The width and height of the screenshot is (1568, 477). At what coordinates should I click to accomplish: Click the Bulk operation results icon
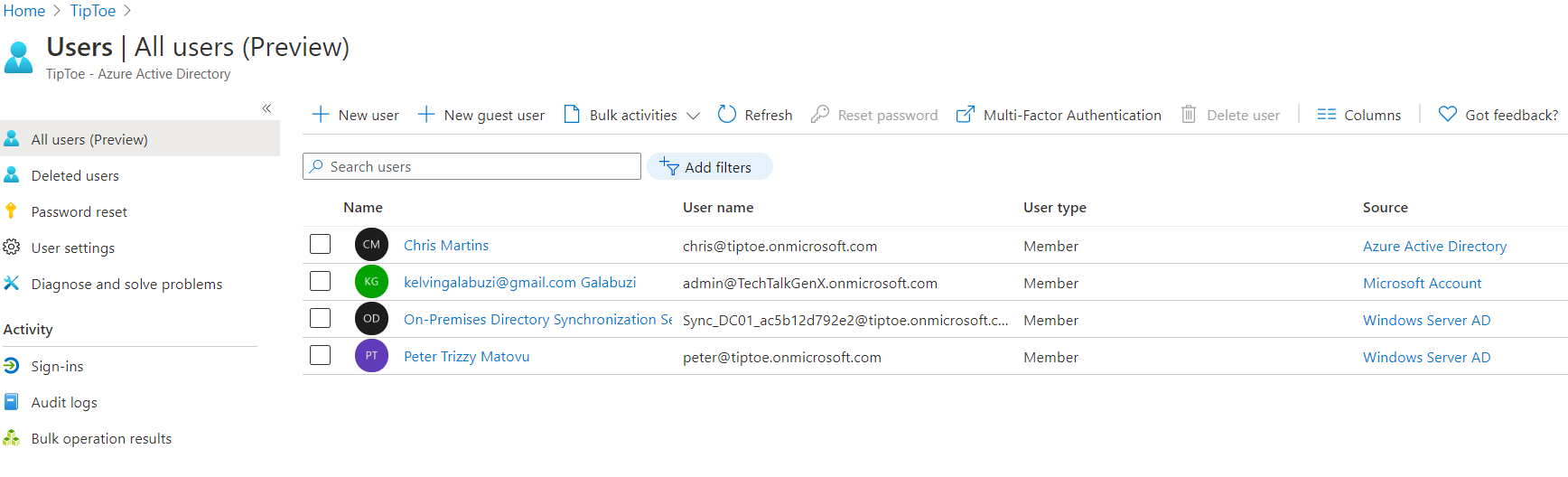click(12, 437)
